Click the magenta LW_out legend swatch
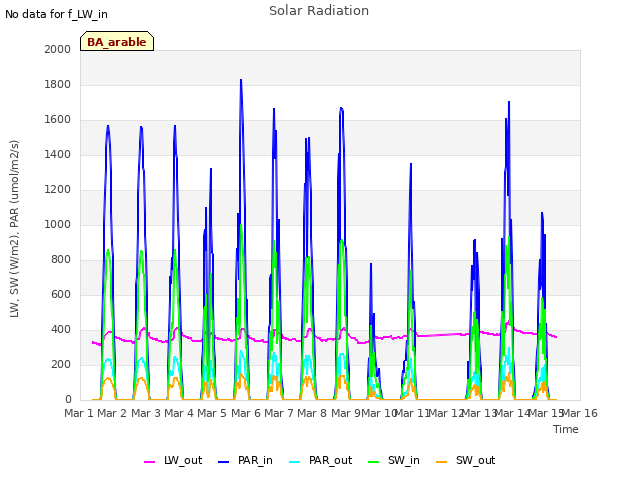This screenshot has width=640, height=480. pyautogui.click(x=149, y=462)
